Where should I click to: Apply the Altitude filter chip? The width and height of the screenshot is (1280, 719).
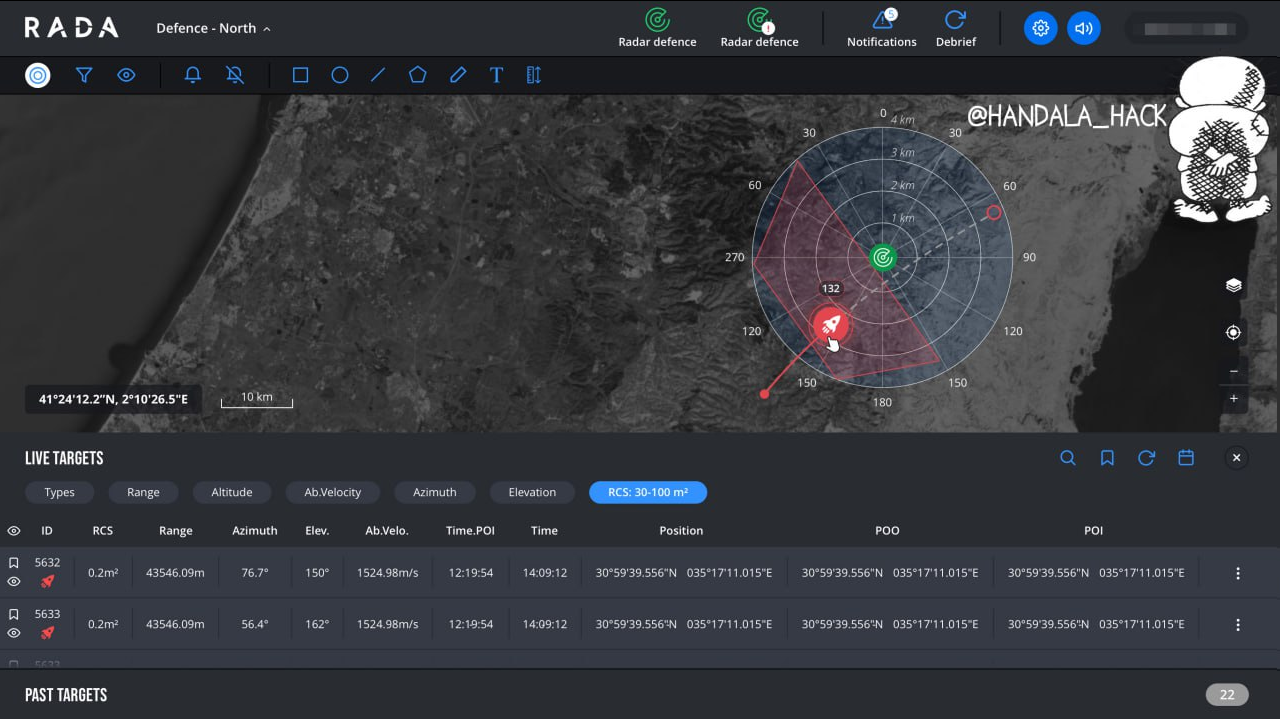pos(231,492)
